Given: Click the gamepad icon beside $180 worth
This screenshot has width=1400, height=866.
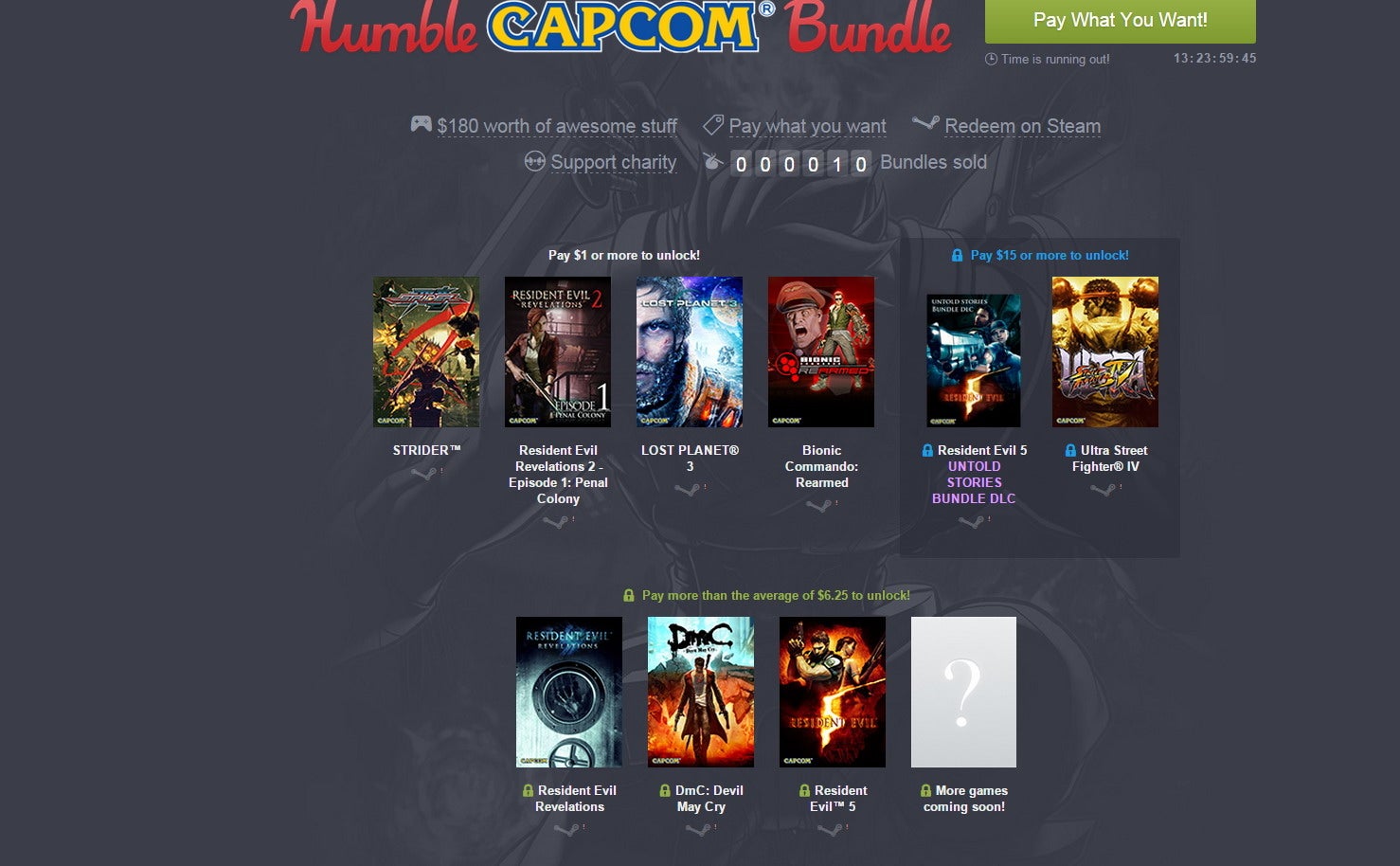Looking at the screenshot, I should coord(421,124).
